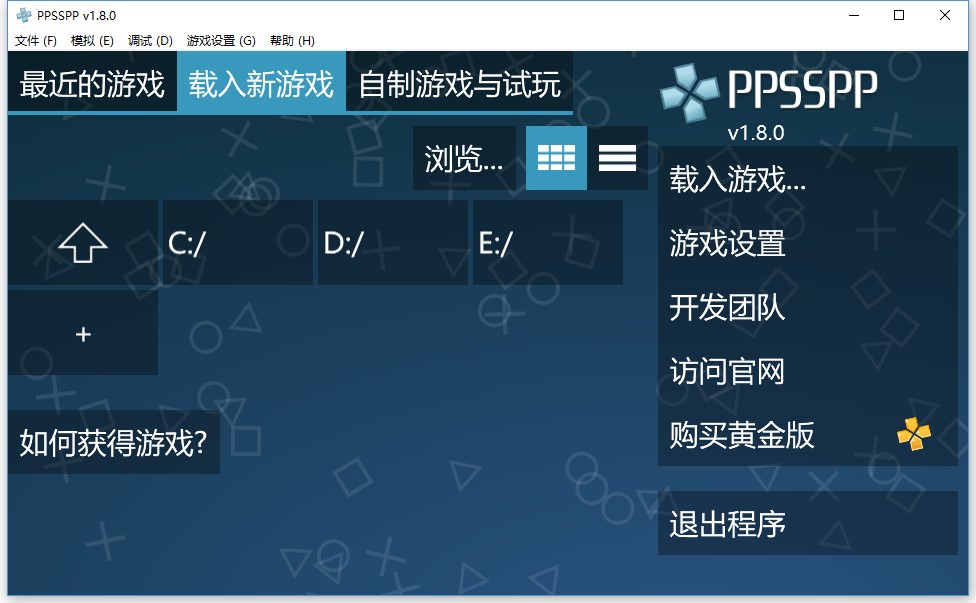Click 如何获得游戏?
The image size is (976, 603).
[x=113, y=441]
